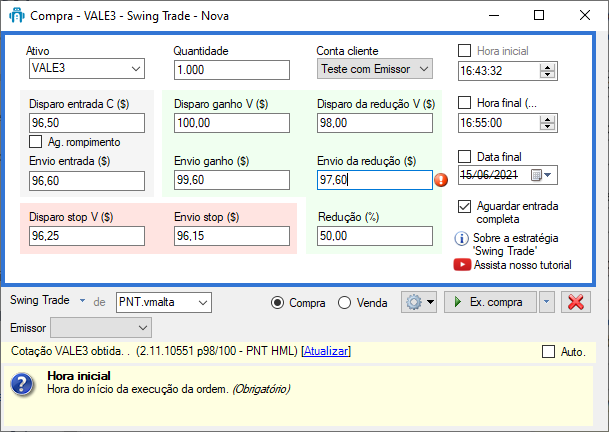The image size is (609, 432).
Task: Enable the Data final checkbox
Action: coord(465,157)
